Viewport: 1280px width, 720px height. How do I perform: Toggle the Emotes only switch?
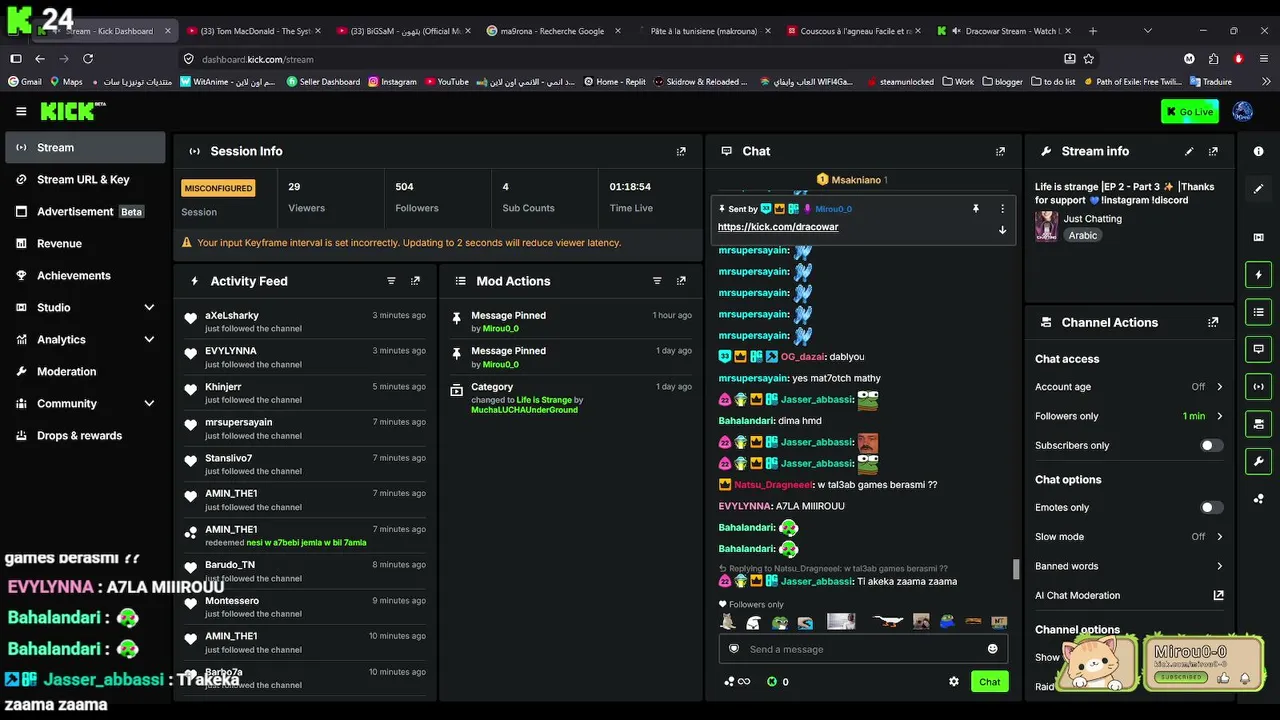1211,508
